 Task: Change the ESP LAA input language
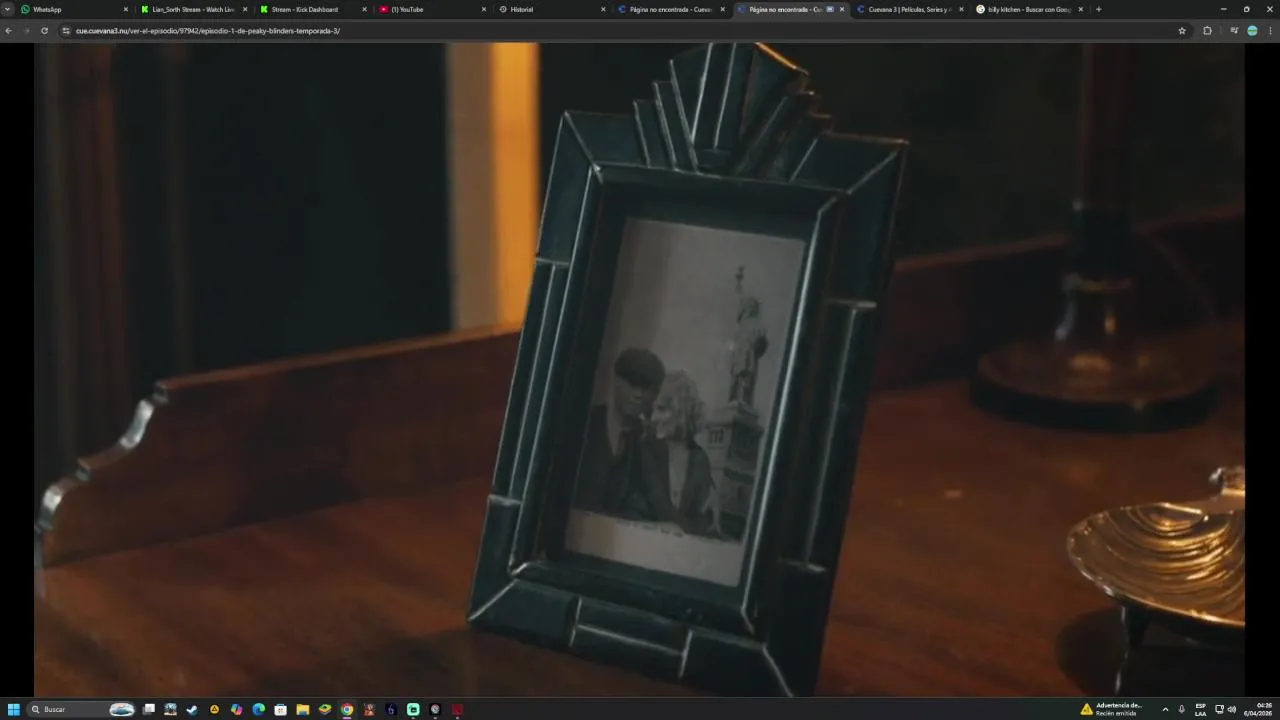(1201, 709)
